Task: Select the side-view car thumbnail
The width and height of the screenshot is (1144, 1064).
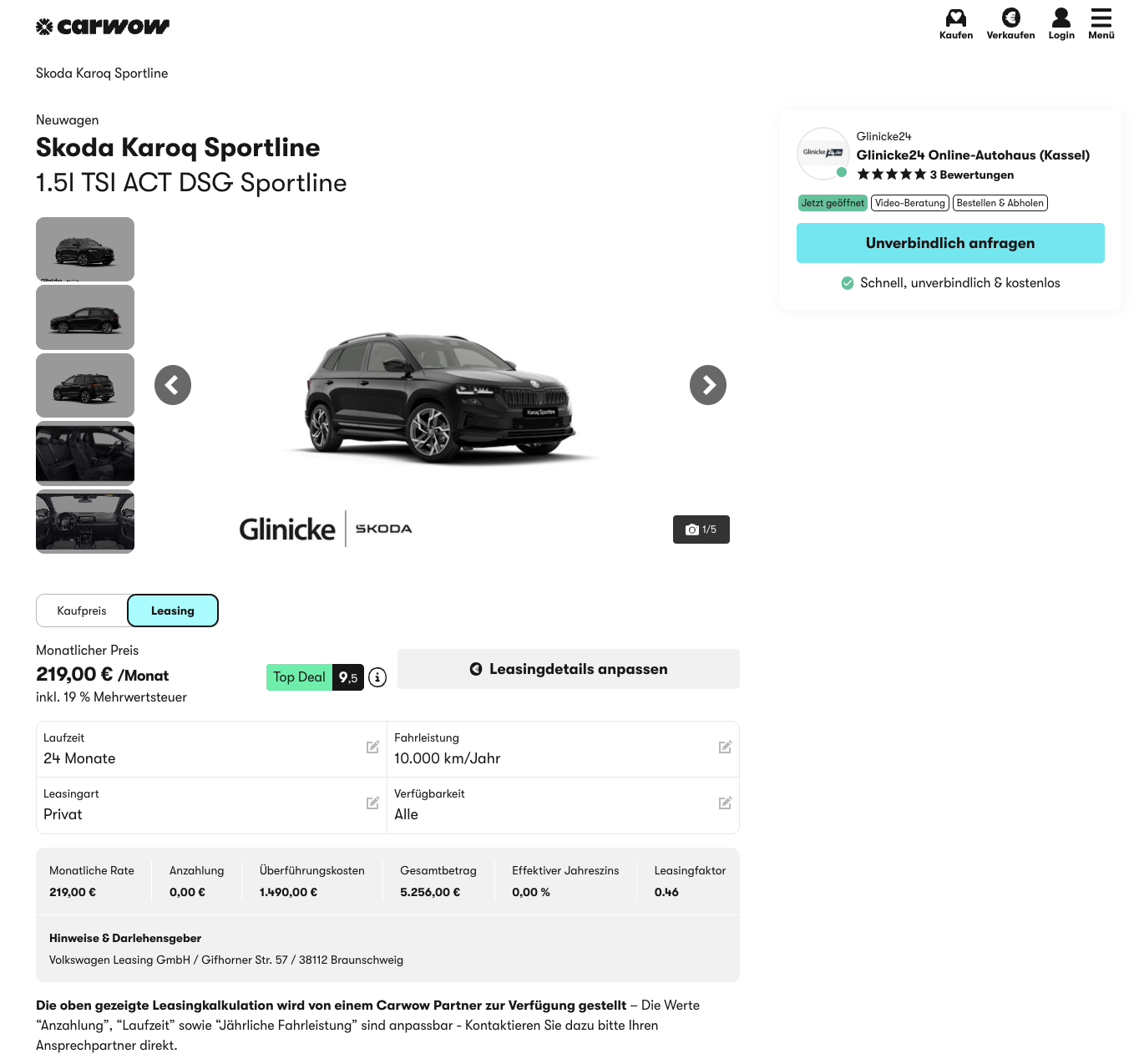Action: pyautogui.click(x=85, y=317)
